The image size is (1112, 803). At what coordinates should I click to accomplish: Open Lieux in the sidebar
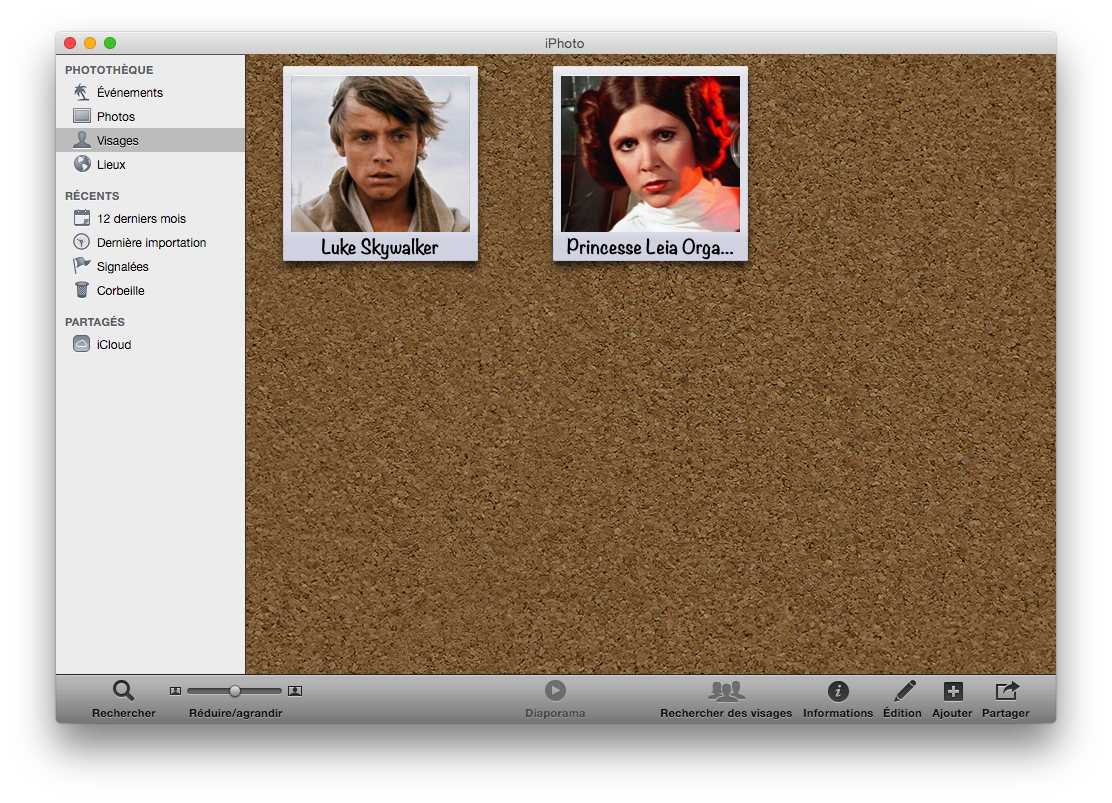(x=150, y=165)
